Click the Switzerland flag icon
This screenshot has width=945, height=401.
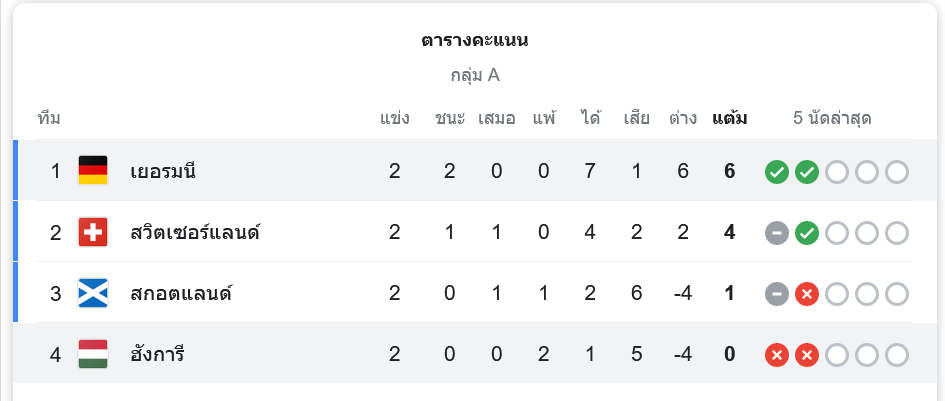click(93, 233)
